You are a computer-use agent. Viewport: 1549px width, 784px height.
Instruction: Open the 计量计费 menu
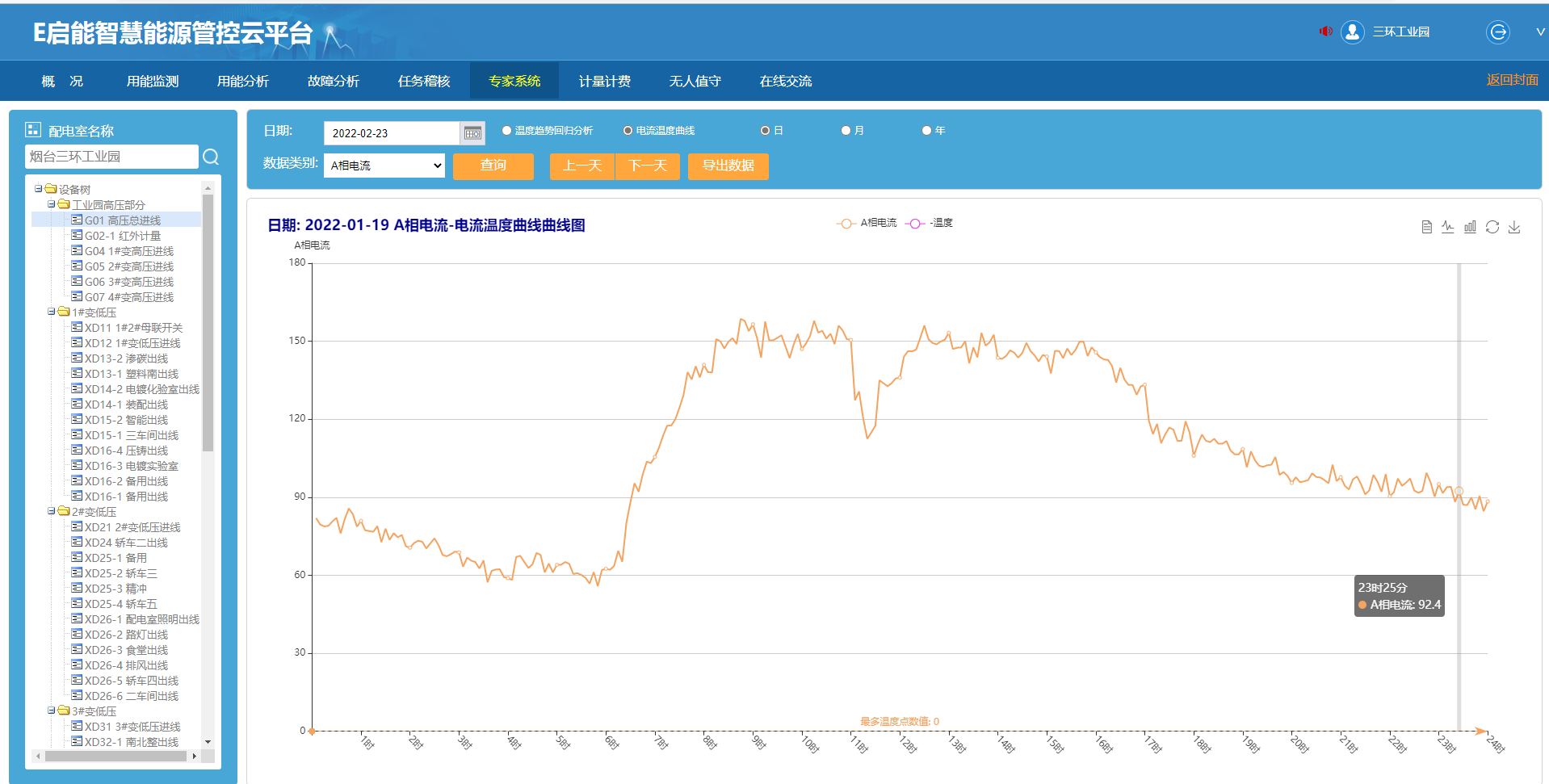[605, 82]
